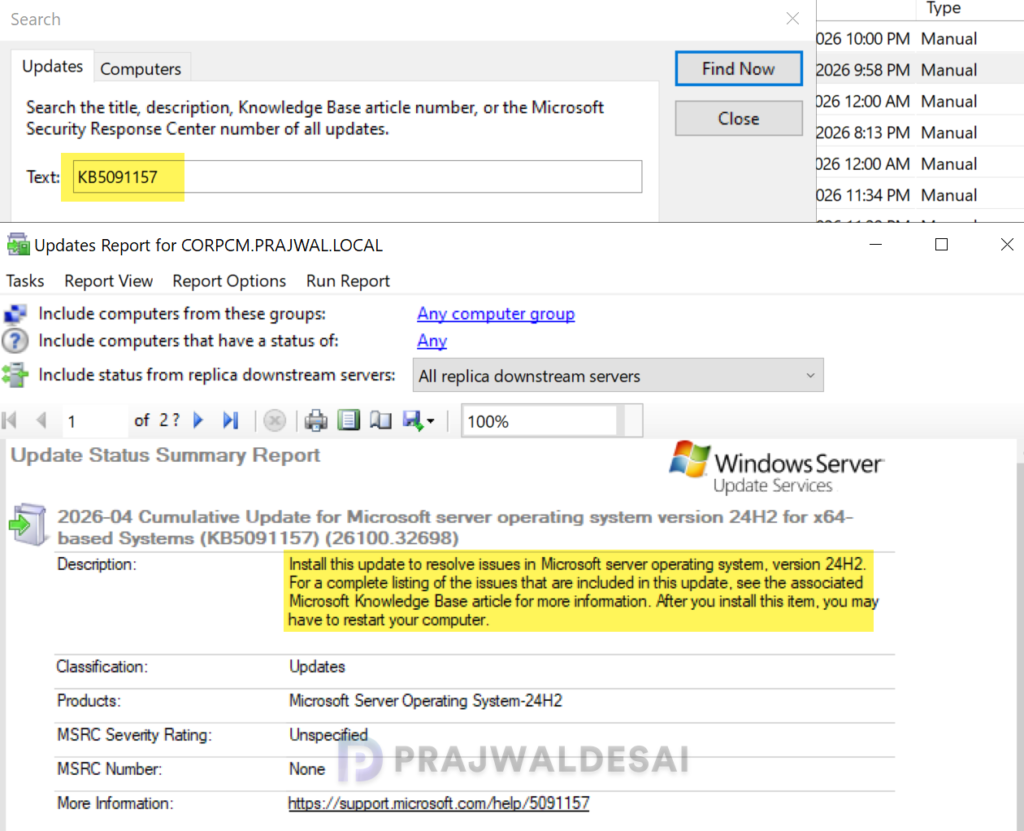This screenshot has height=831, width=1024.
Task: Jump to last report page
Action: coord(231,421)
